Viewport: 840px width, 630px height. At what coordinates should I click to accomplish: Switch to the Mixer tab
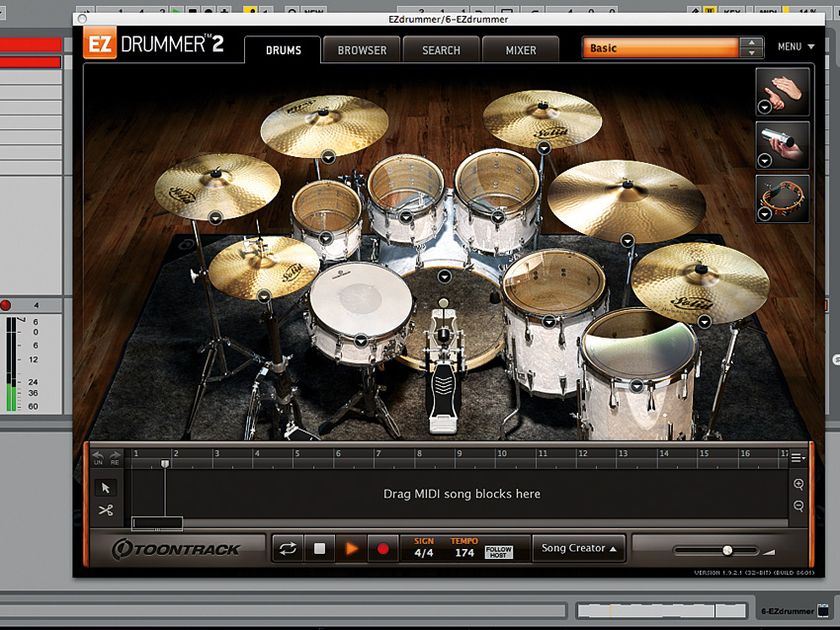(x=520, y=49)
